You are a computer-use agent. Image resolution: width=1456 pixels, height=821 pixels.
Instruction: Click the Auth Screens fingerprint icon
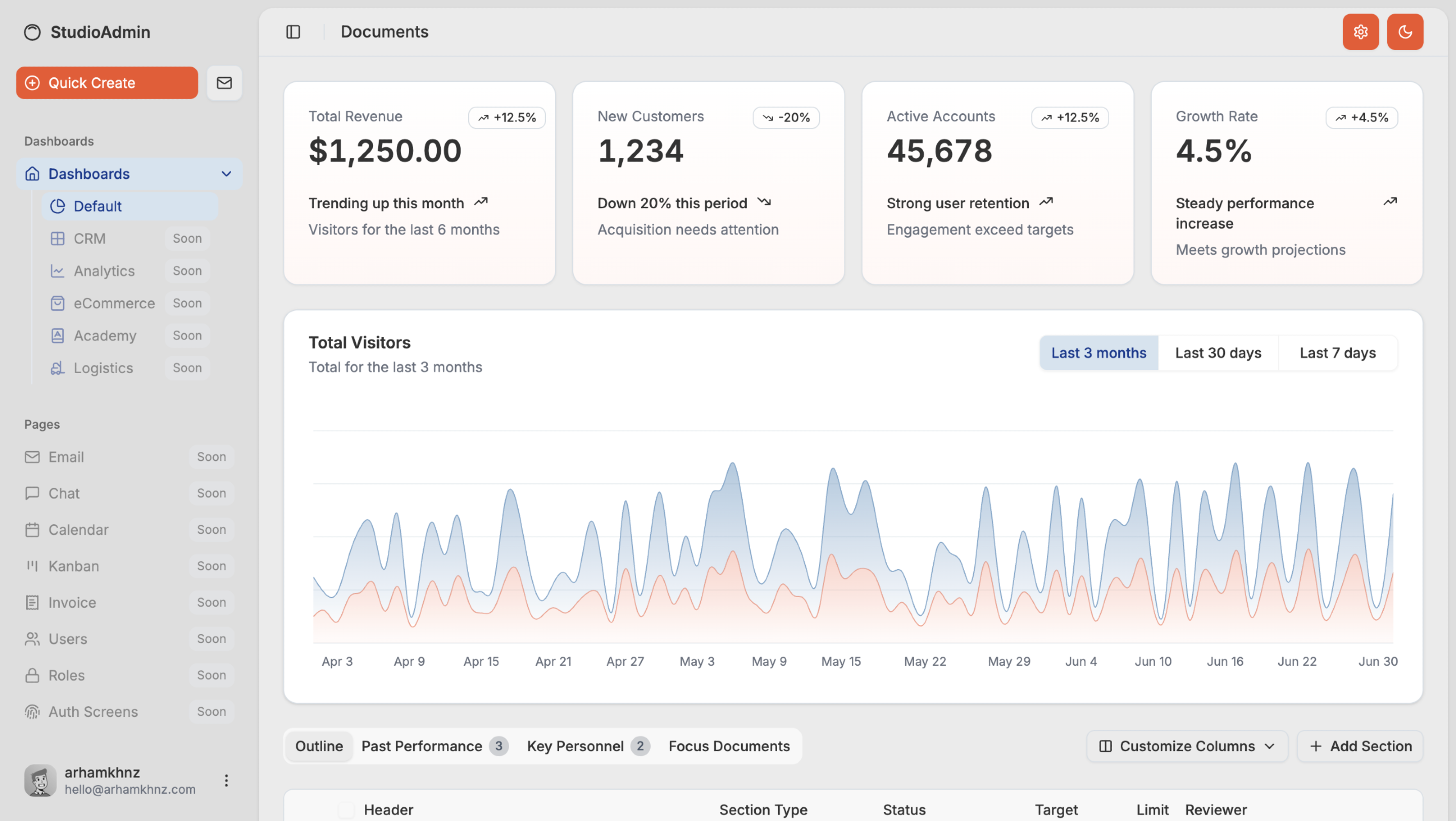[32, 711]
